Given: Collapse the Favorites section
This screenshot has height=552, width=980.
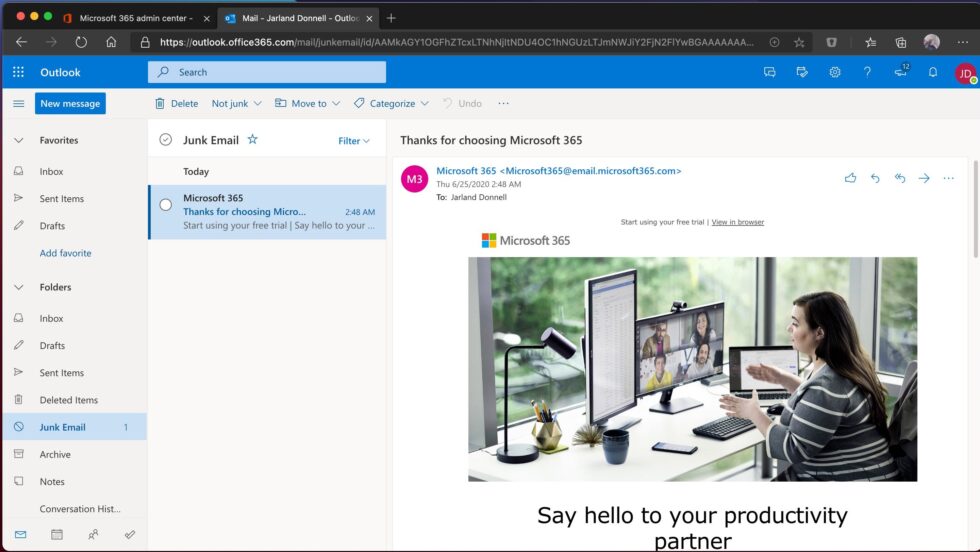Looking at the screenshot, I should coord(18,140).
